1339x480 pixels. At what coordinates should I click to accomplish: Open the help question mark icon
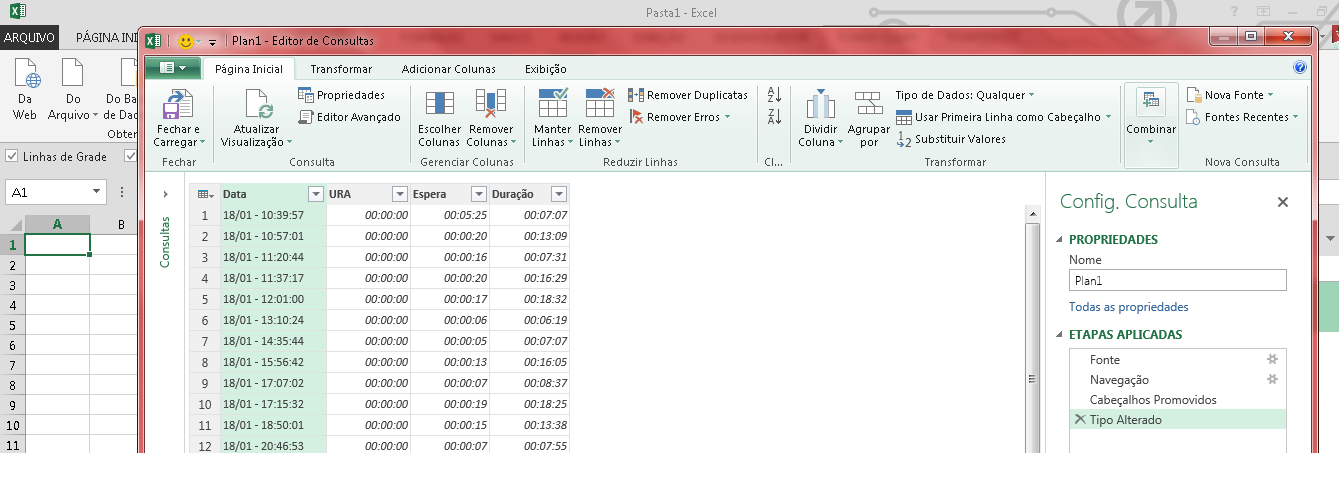(x=1300, y=68)
